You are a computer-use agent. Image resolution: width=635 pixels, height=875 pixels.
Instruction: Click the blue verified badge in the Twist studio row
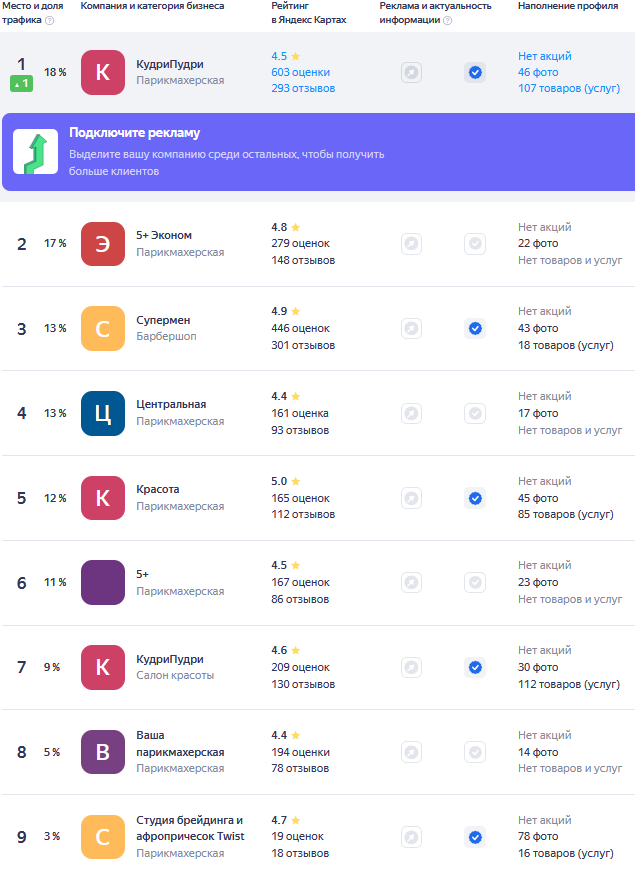pos(475,837)
